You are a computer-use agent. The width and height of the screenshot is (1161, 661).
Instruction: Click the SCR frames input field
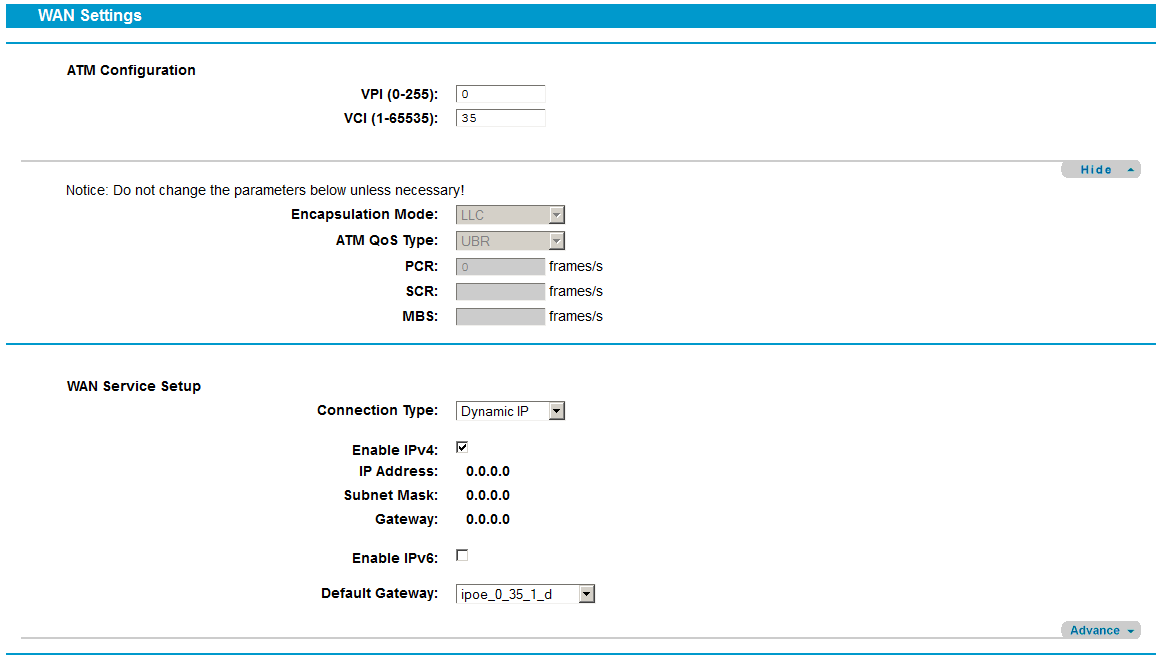[x=499, y=291]
